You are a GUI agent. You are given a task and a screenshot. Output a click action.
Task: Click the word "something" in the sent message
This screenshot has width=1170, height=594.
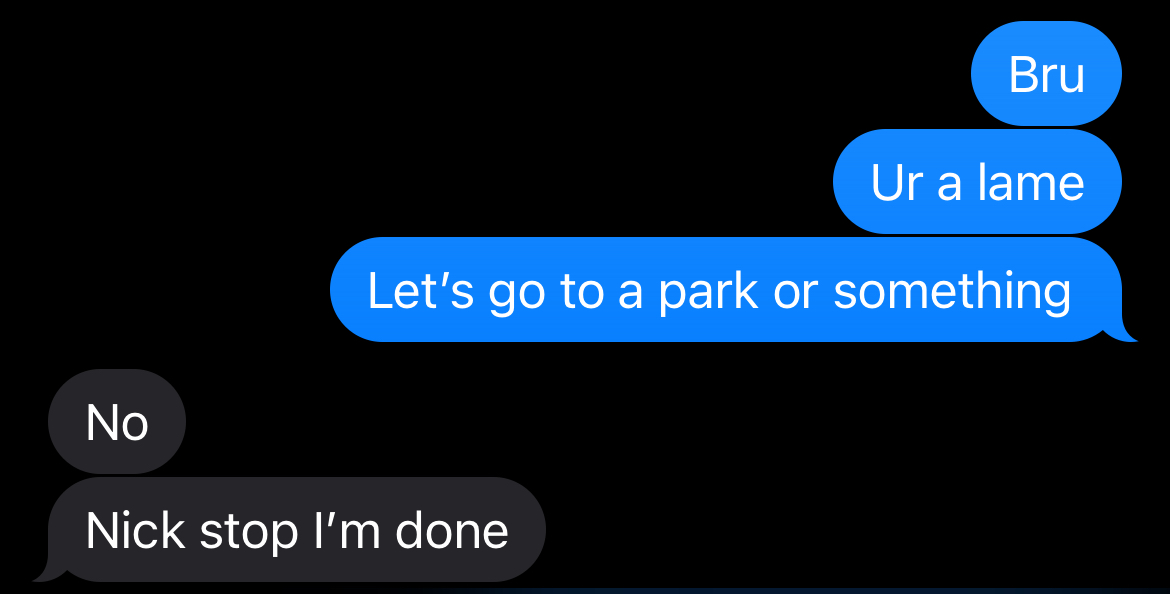952,291
